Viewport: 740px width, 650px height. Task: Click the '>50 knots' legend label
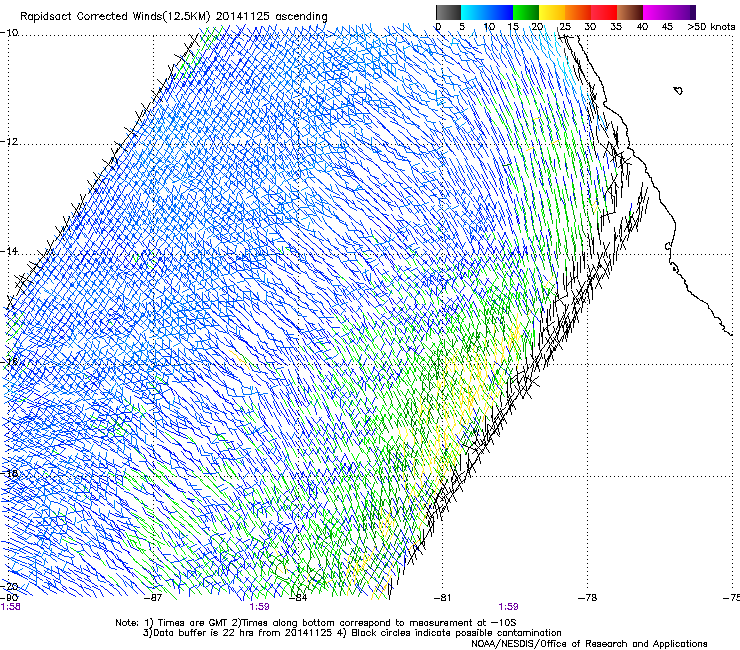pyautogui.click(x=711, y=27)
